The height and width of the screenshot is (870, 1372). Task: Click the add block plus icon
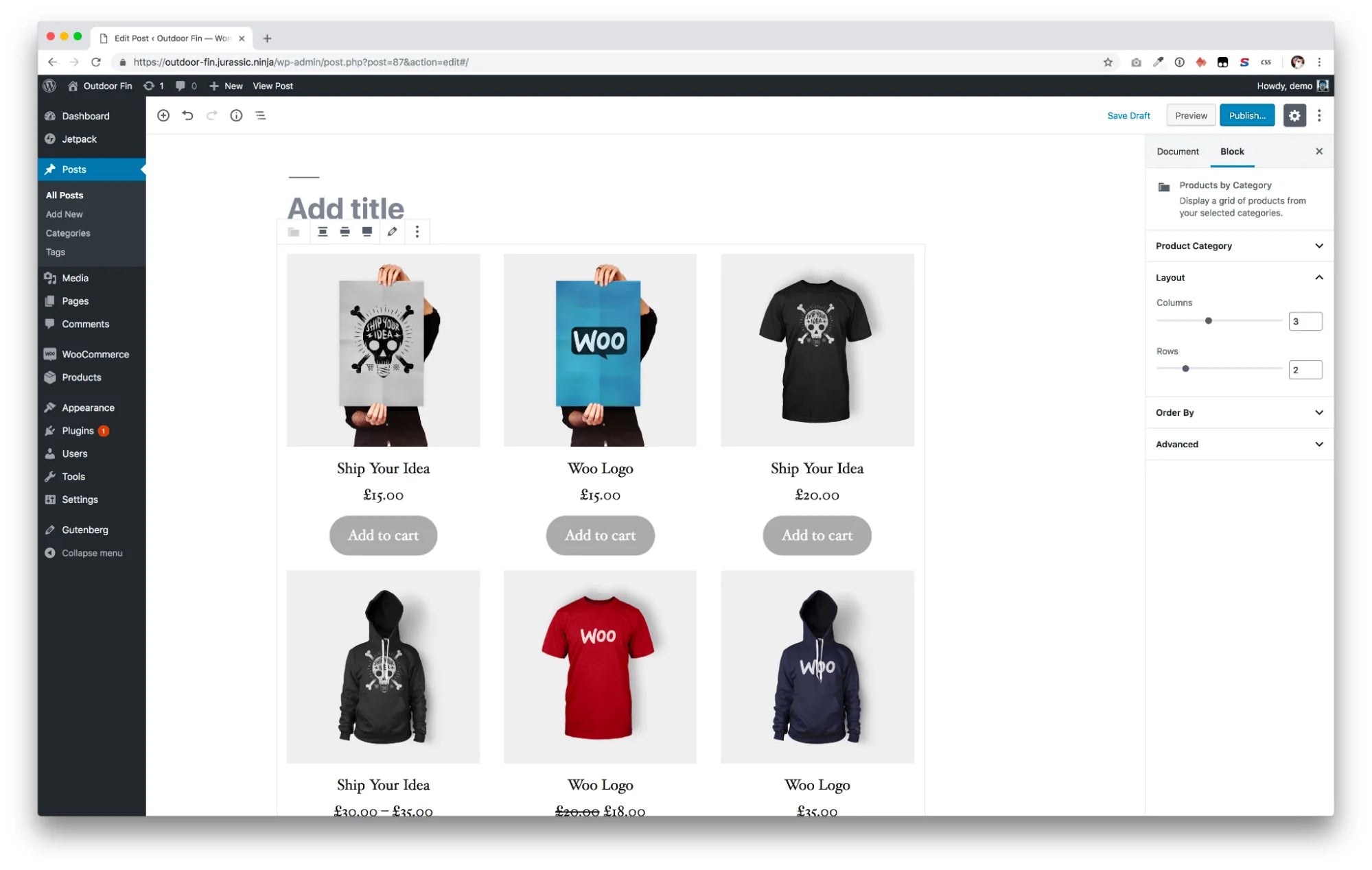coord(163,115)
